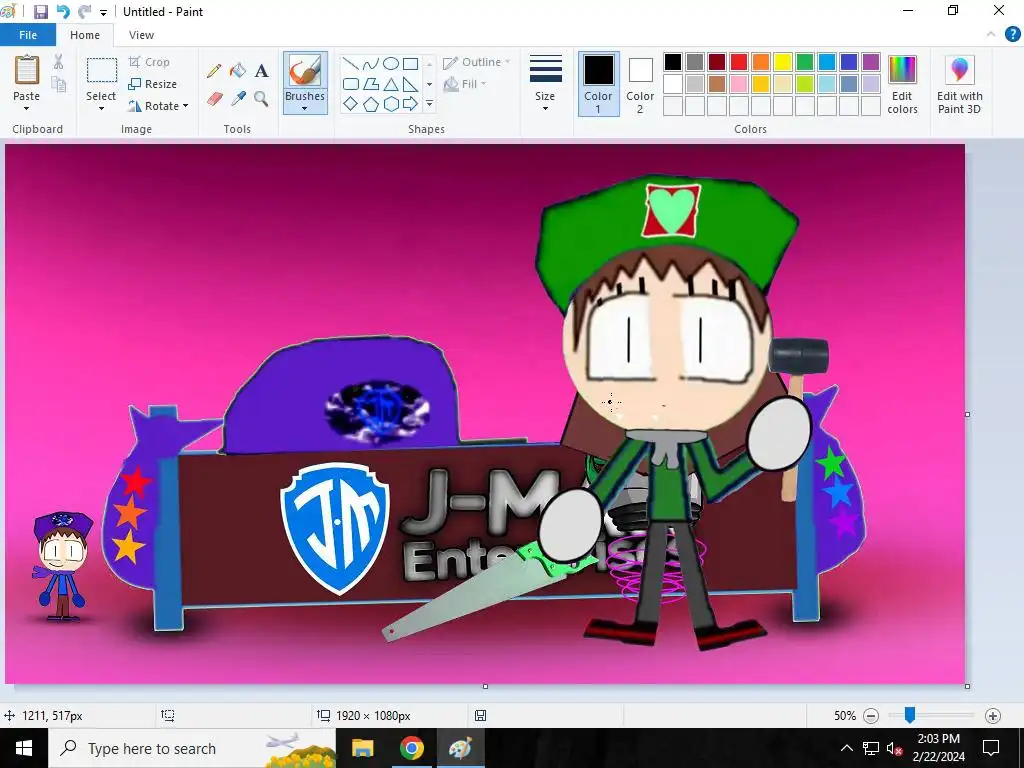
Task: Choose the Triangle shape
Action: [x=391, y=84]
